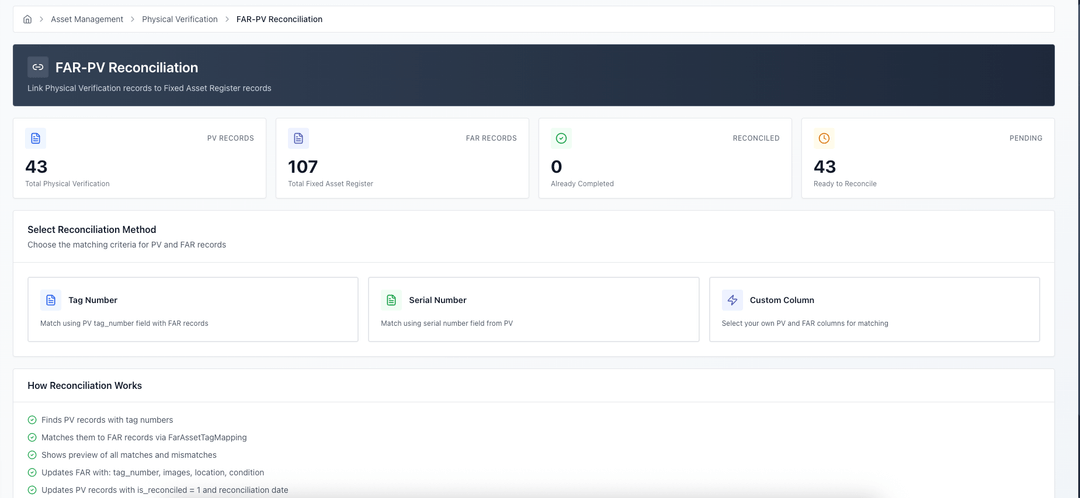Click 'Shows preview of all matches' line
The height and width of the screenshot is (498, 1080).
pos(129,455)
